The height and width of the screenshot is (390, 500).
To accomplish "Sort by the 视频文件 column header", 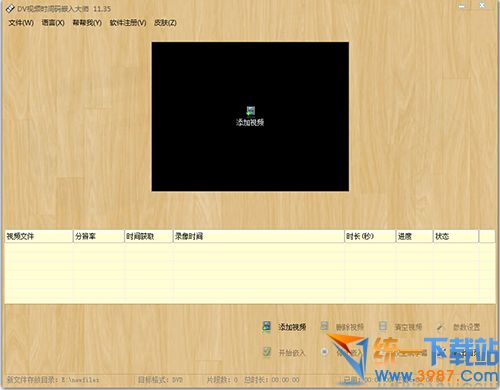I will (x=39, y=236).
